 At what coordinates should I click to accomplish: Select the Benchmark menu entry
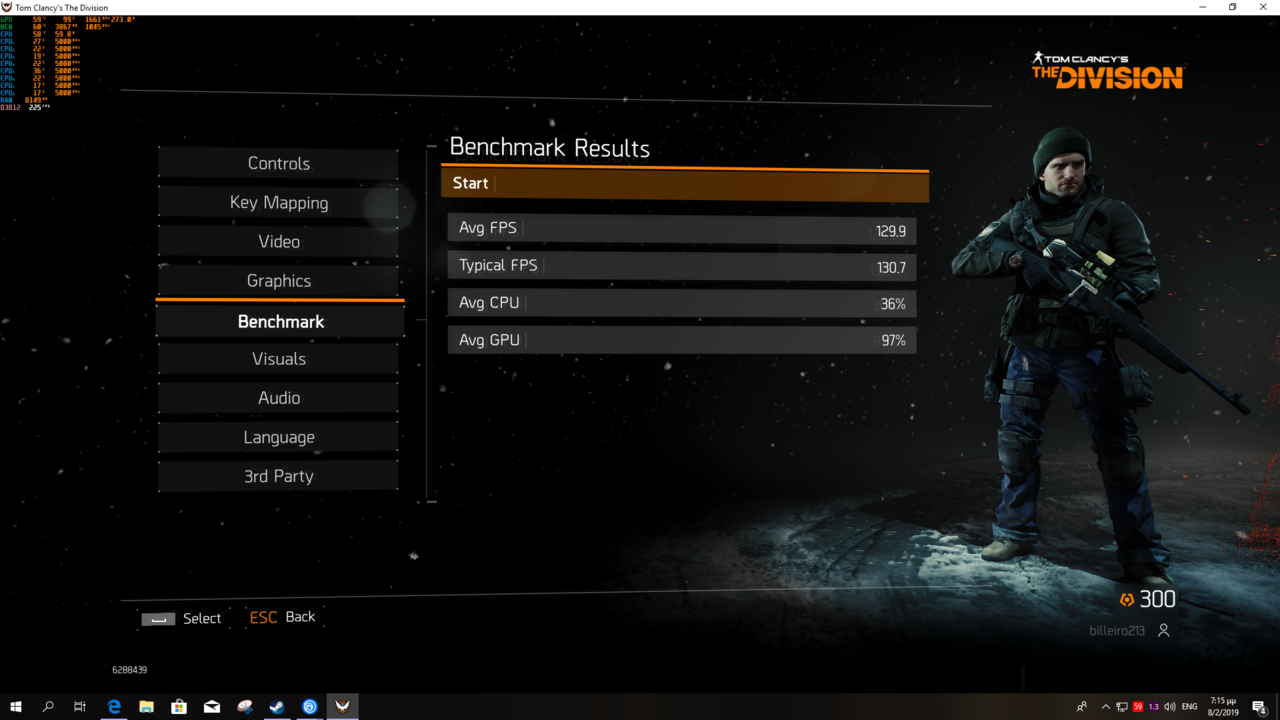(280, 322)
